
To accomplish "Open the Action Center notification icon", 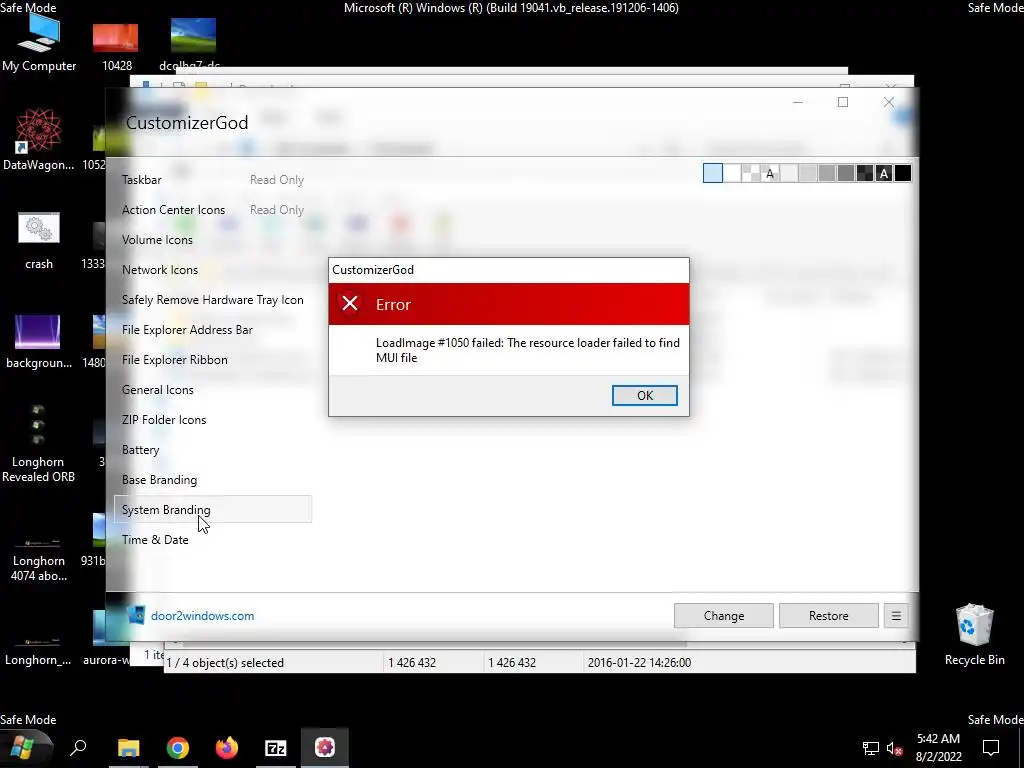I will 991,748.
